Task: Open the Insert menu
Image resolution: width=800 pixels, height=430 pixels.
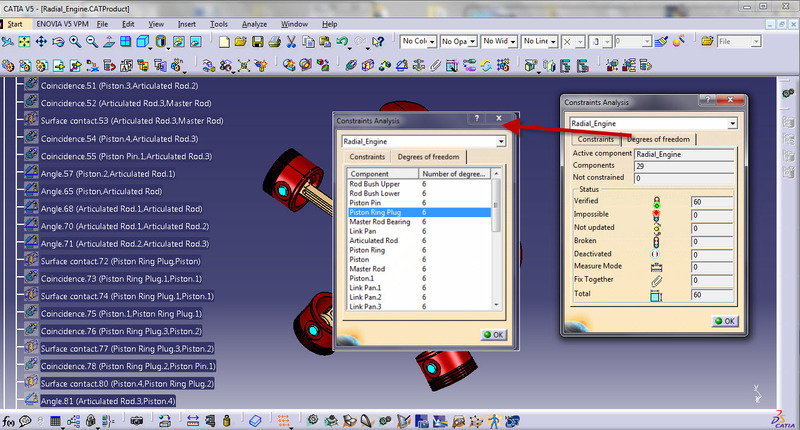Action: point(187,24)
